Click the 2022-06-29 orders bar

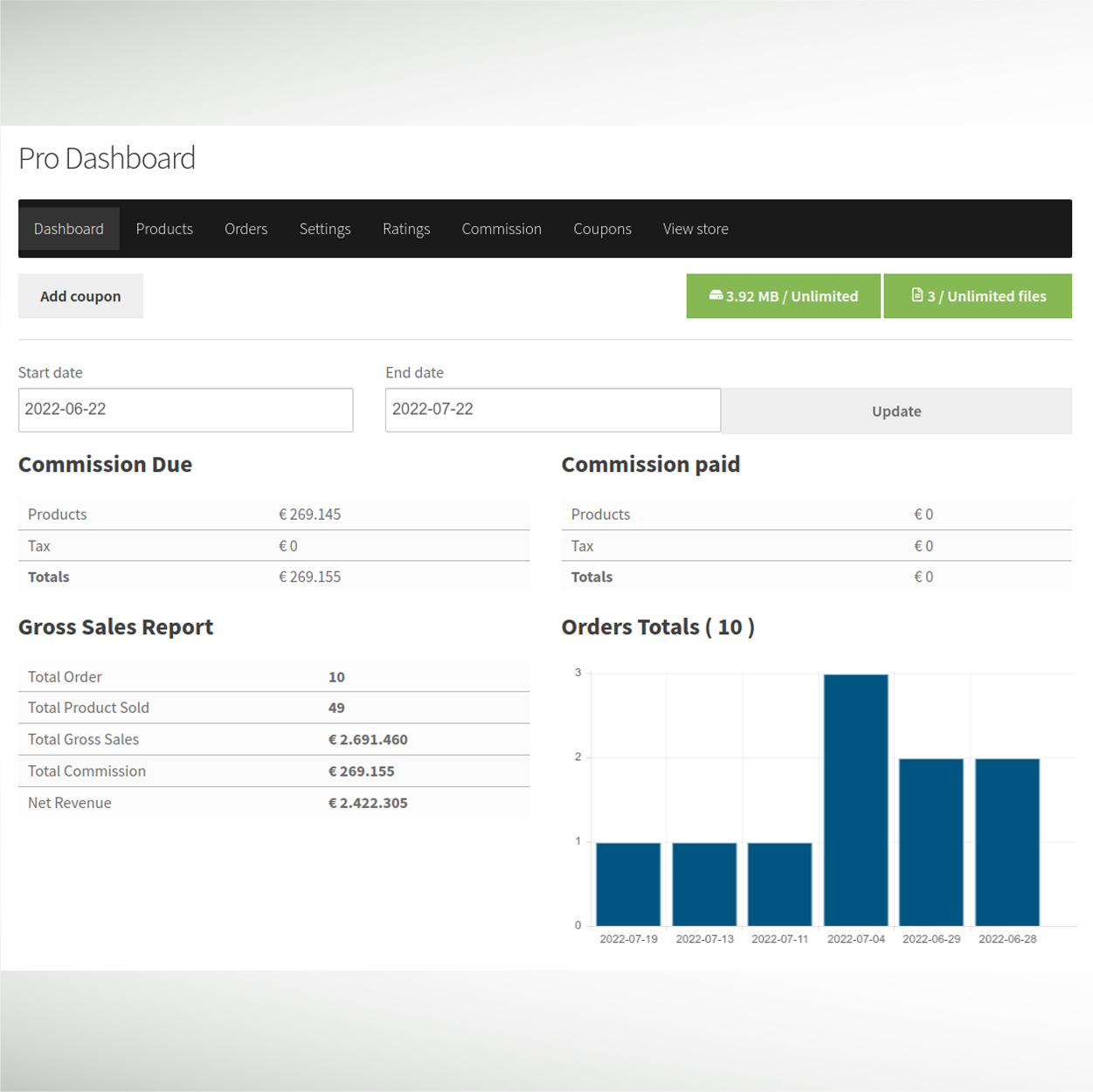pos(931,842)
